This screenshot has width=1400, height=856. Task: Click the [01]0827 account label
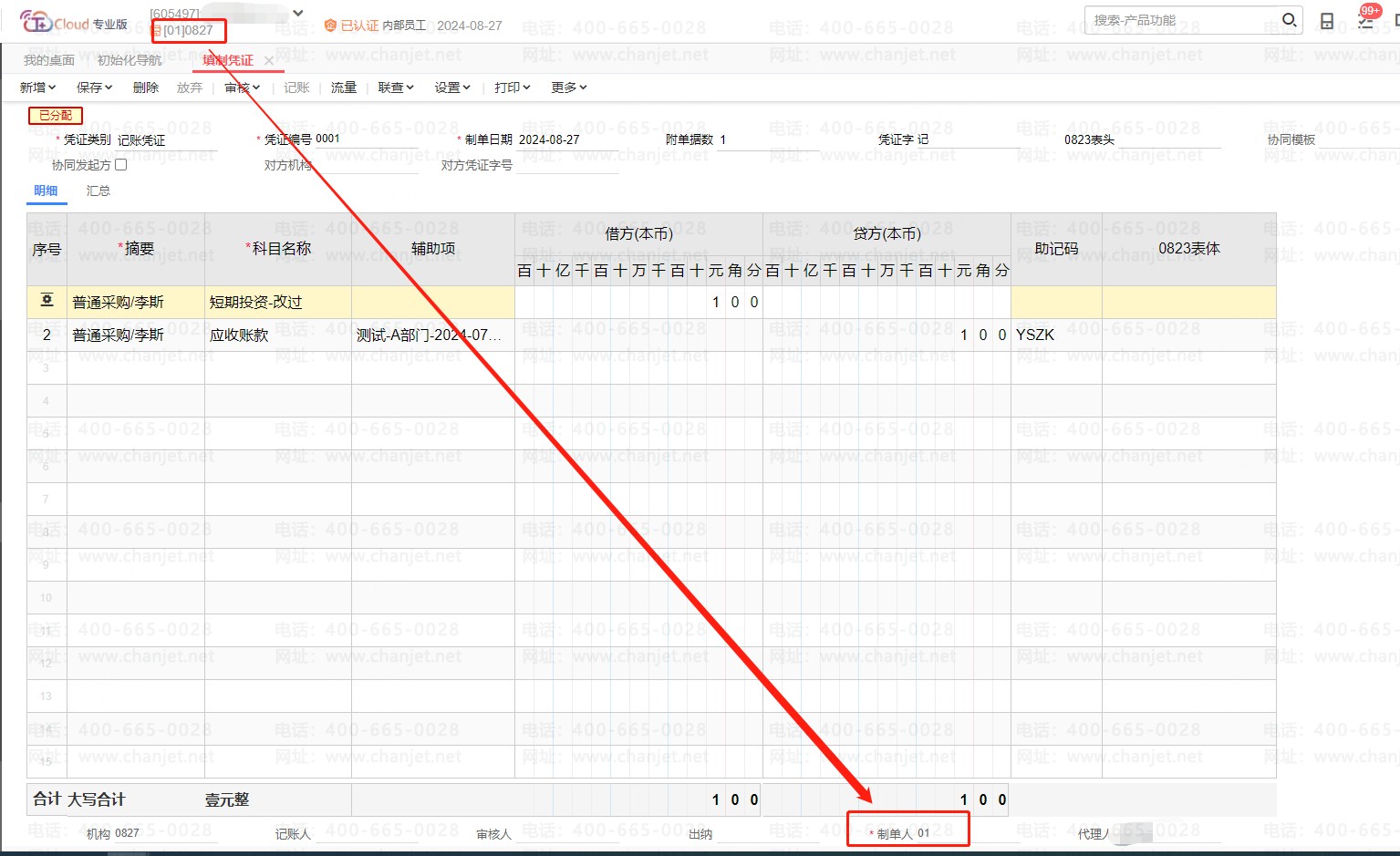[188, 30]
